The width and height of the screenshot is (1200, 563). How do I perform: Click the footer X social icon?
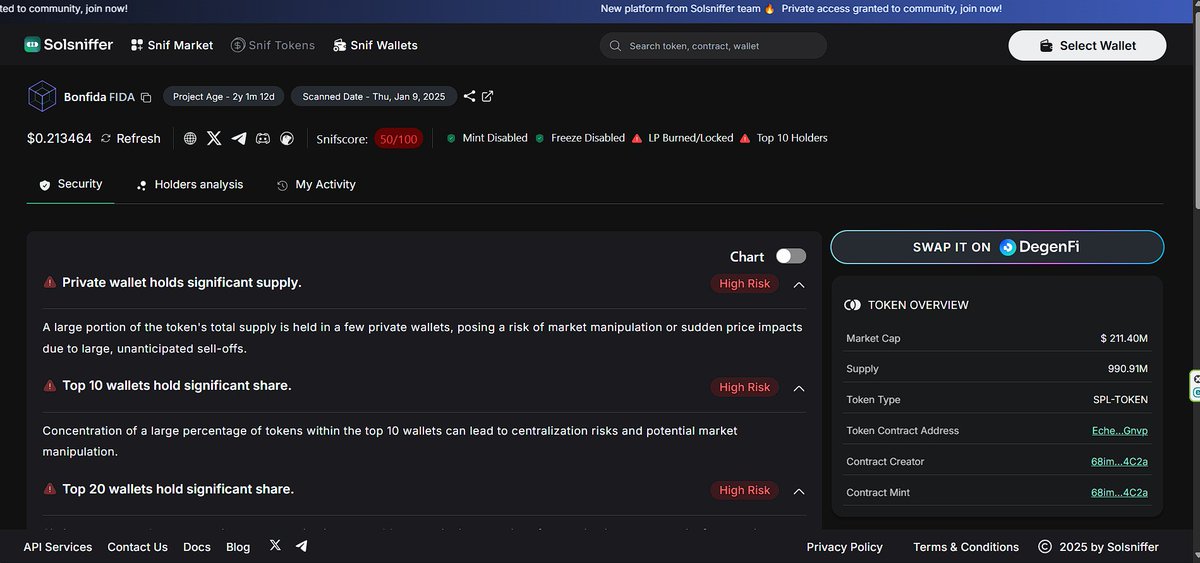(275, 546)
